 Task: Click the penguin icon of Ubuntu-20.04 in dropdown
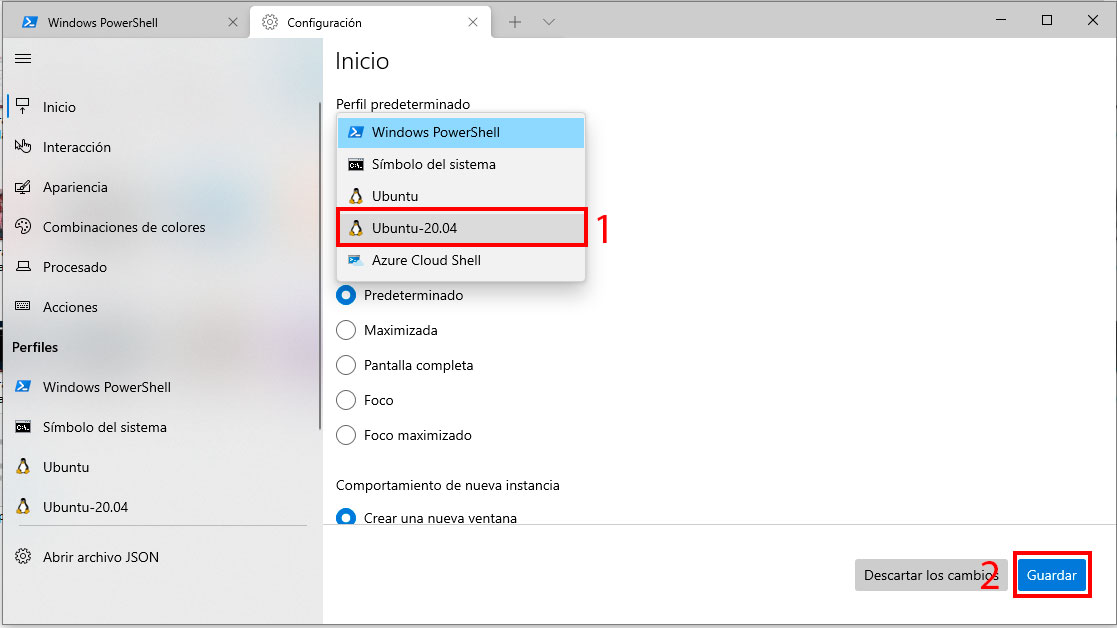[355, 228]
